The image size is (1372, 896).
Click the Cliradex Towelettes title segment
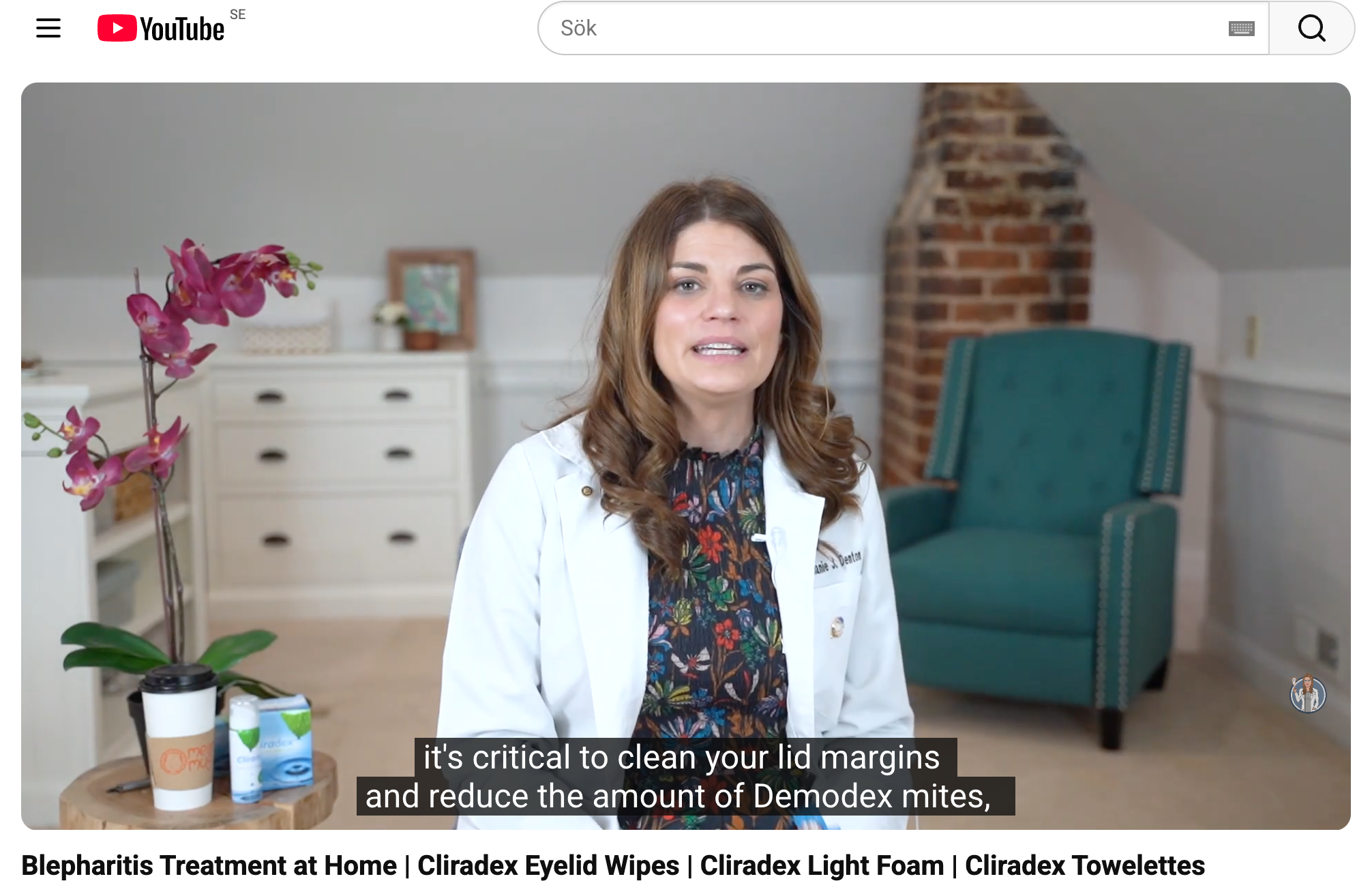click(x=1085, y=865)
